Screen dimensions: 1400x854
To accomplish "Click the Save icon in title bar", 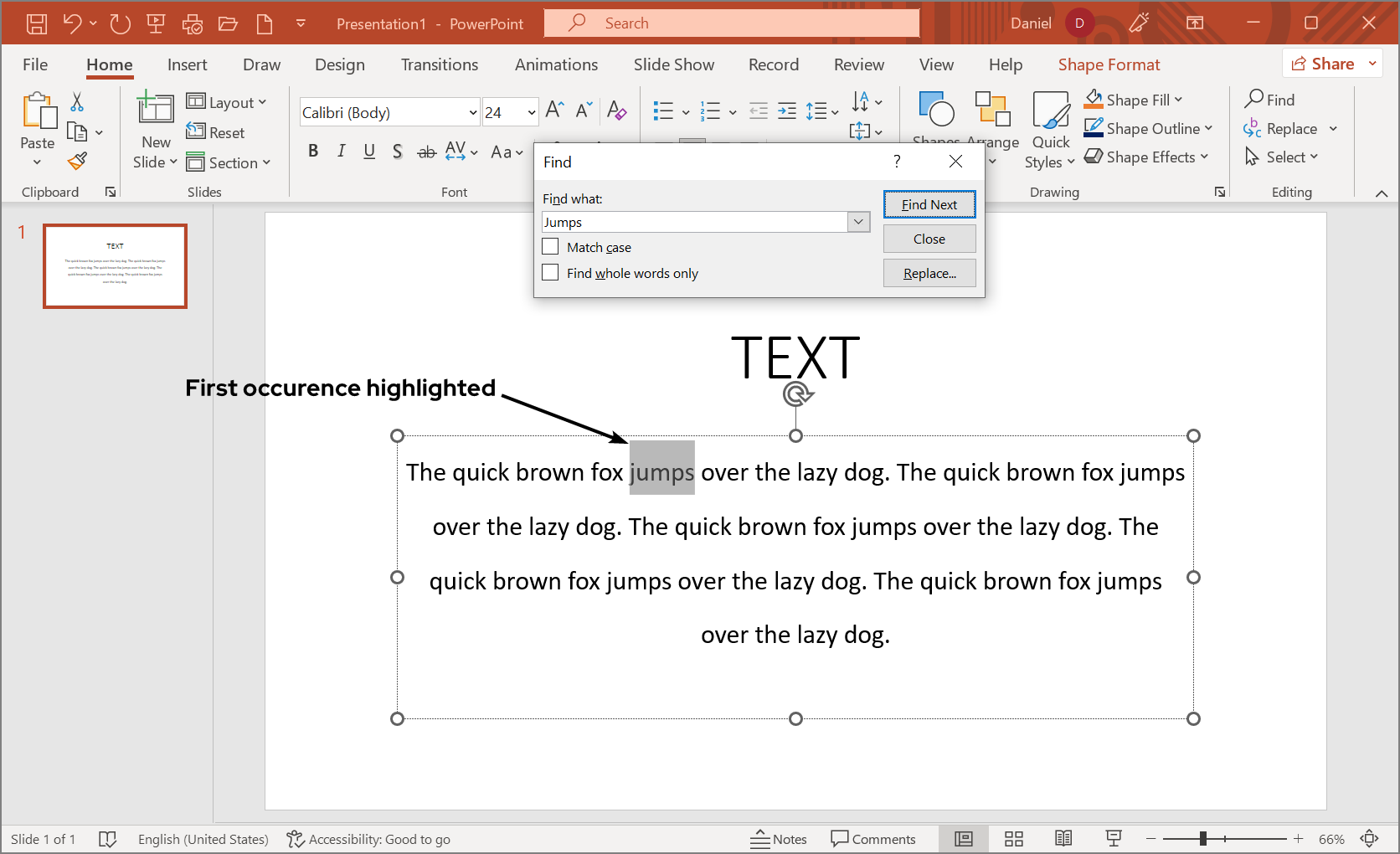I will tap(36, 23).
